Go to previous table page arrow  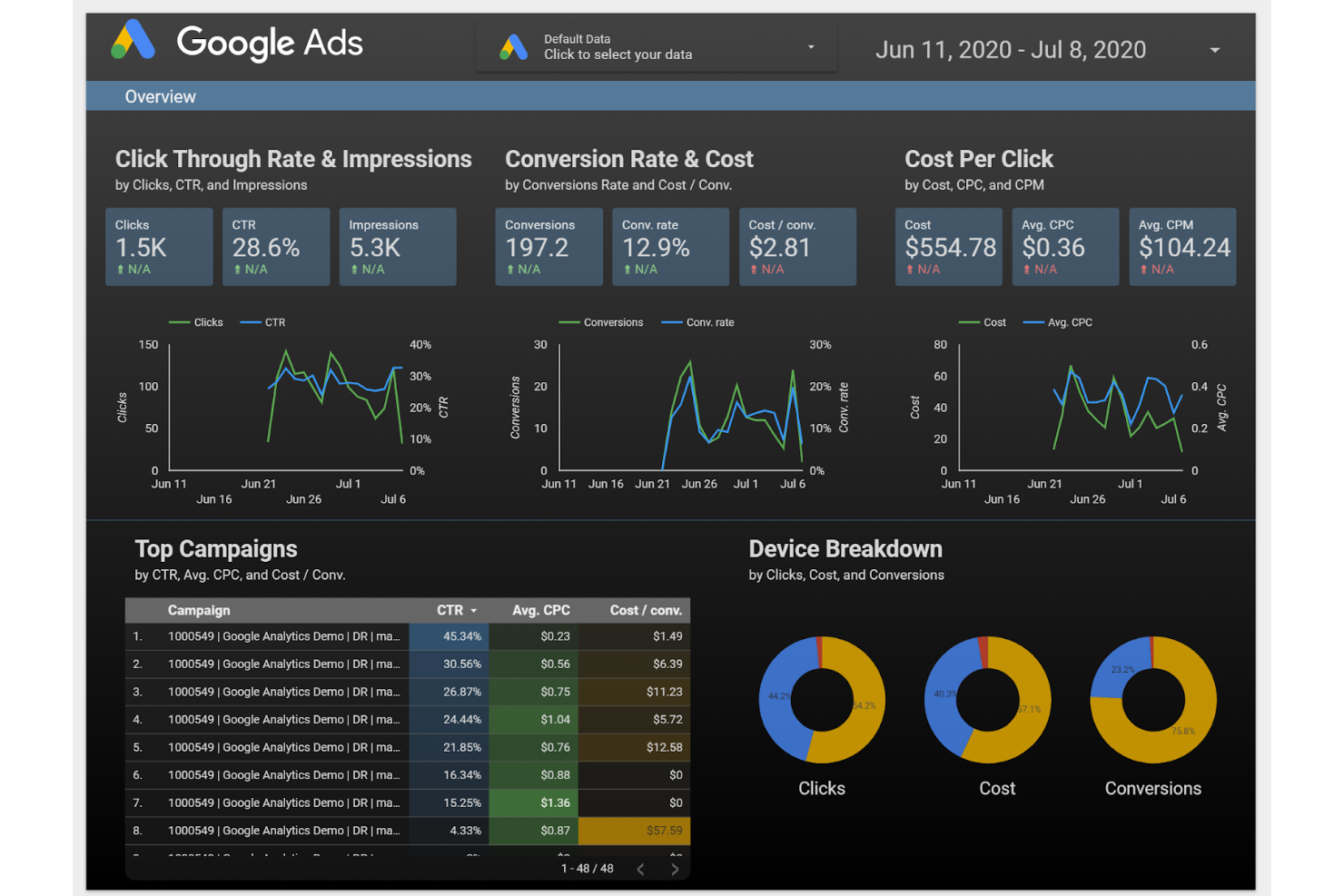click(640, 869)
